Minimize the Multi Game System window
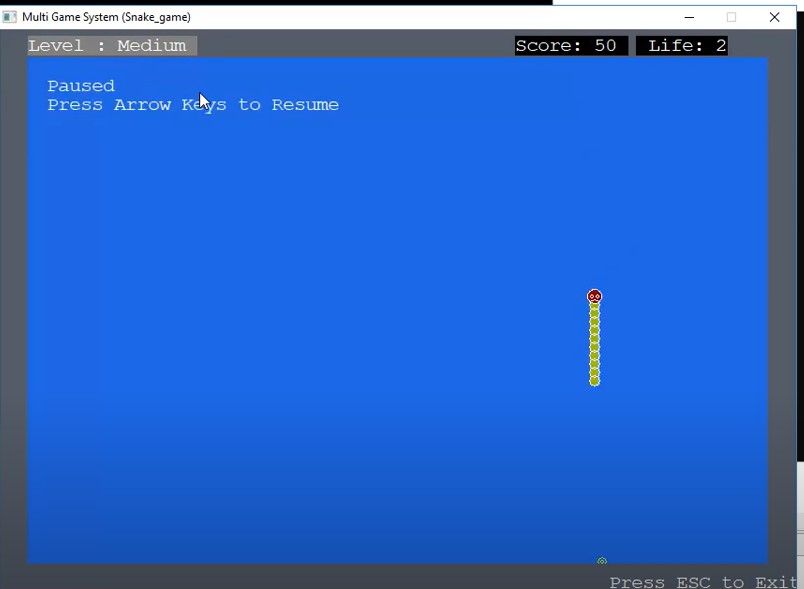The image size is (804, 589). 688,17
